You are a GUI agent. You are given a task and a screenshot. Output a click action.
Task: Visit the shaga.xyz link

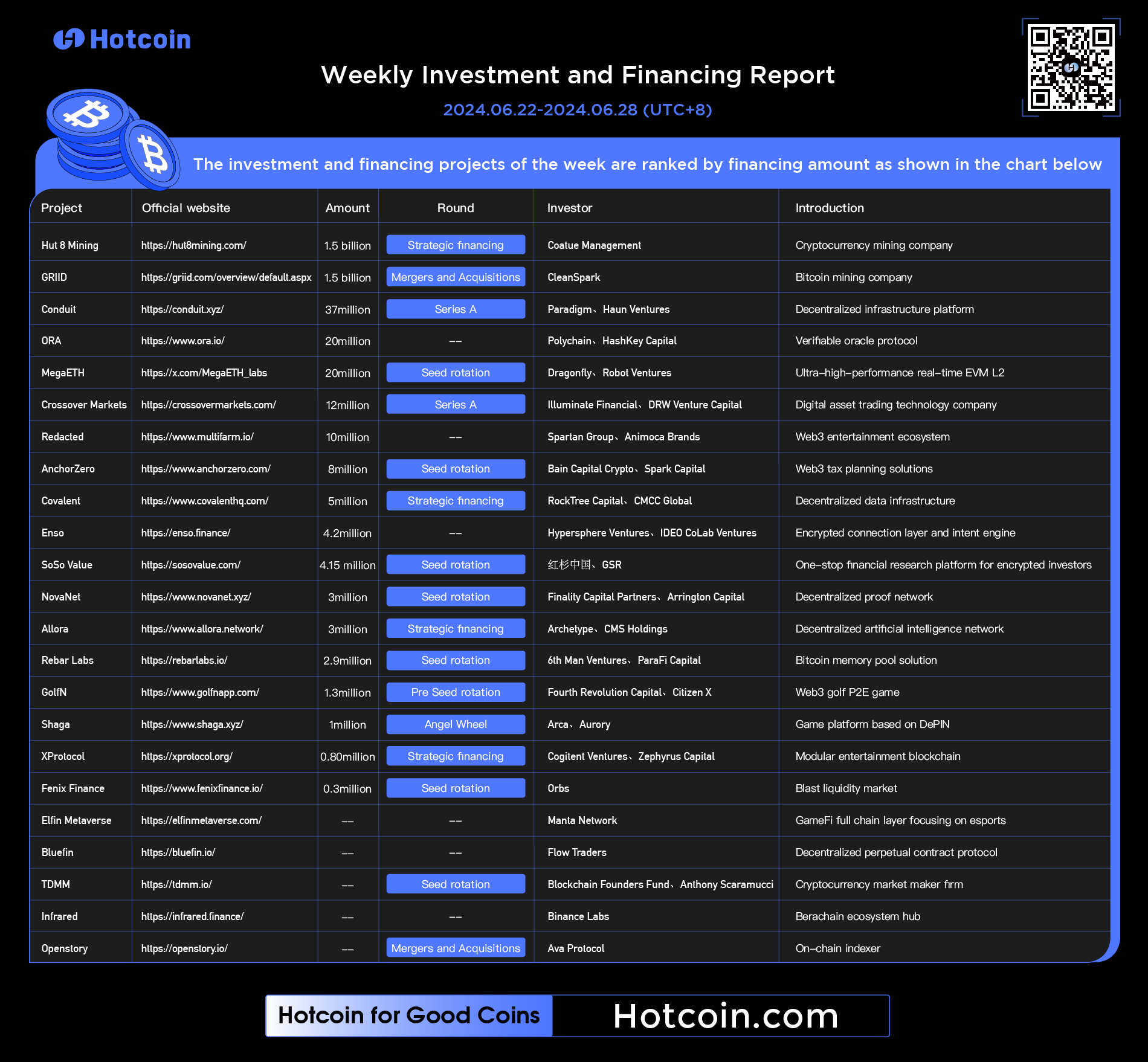(x=192, y=724)
